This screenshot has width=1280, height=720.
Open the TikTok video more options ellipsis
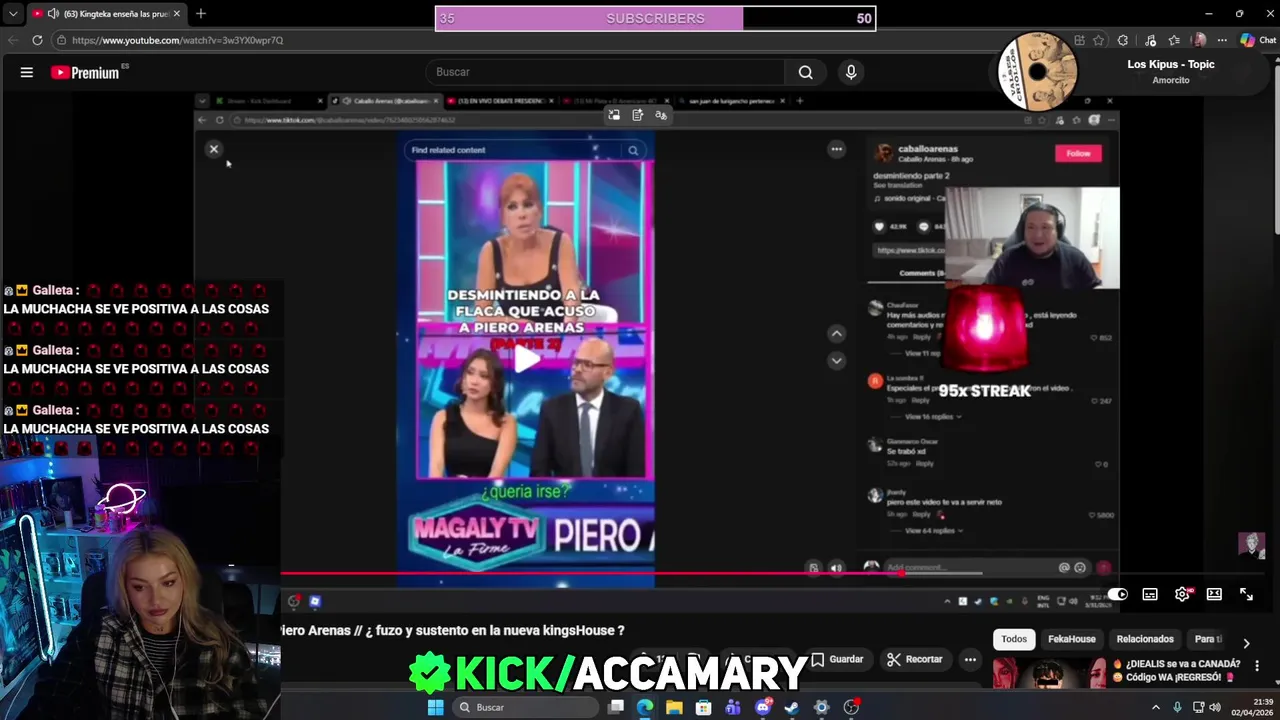coord(837,149)
